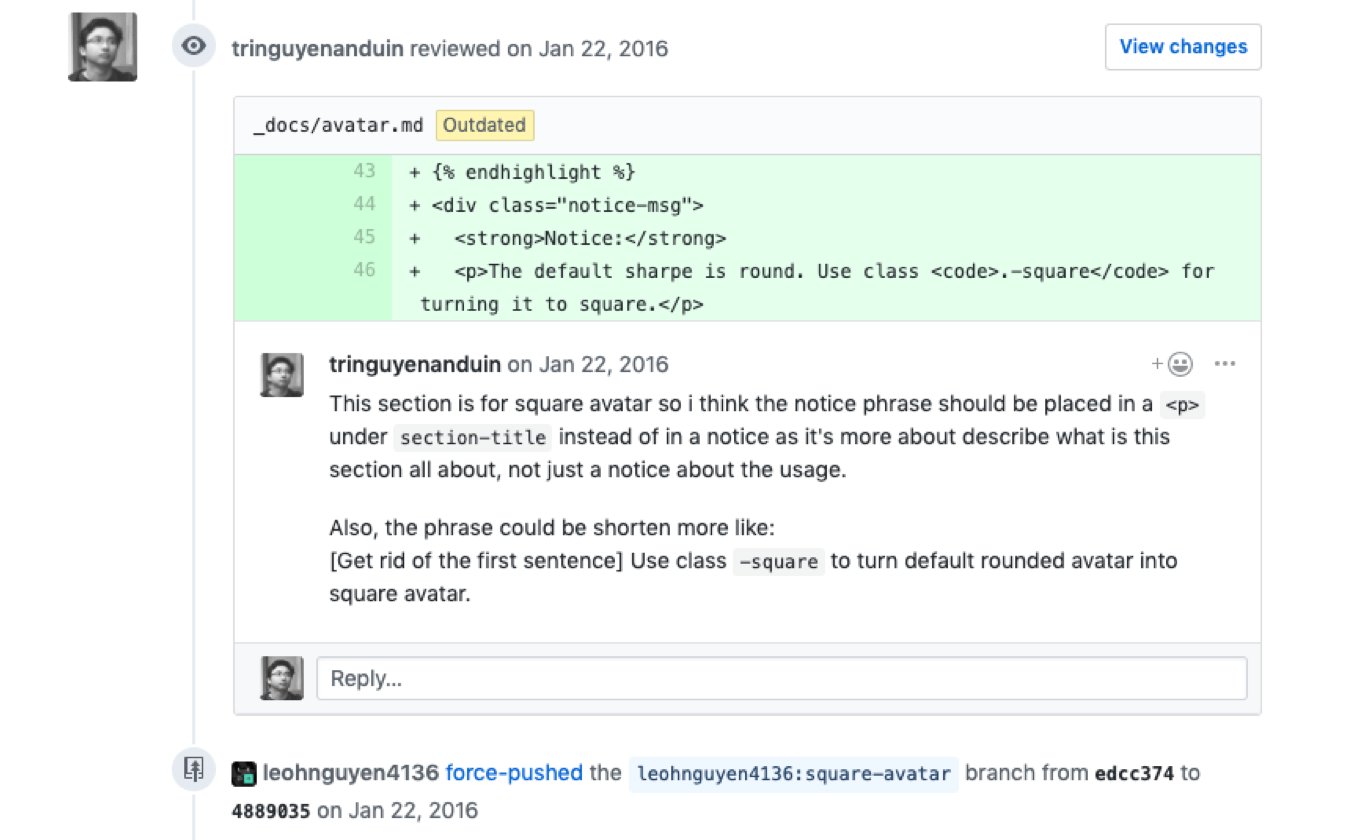This screenshot has width=1360, height=840.
Task: Open commit edcc374 link
Action: 1134,773
